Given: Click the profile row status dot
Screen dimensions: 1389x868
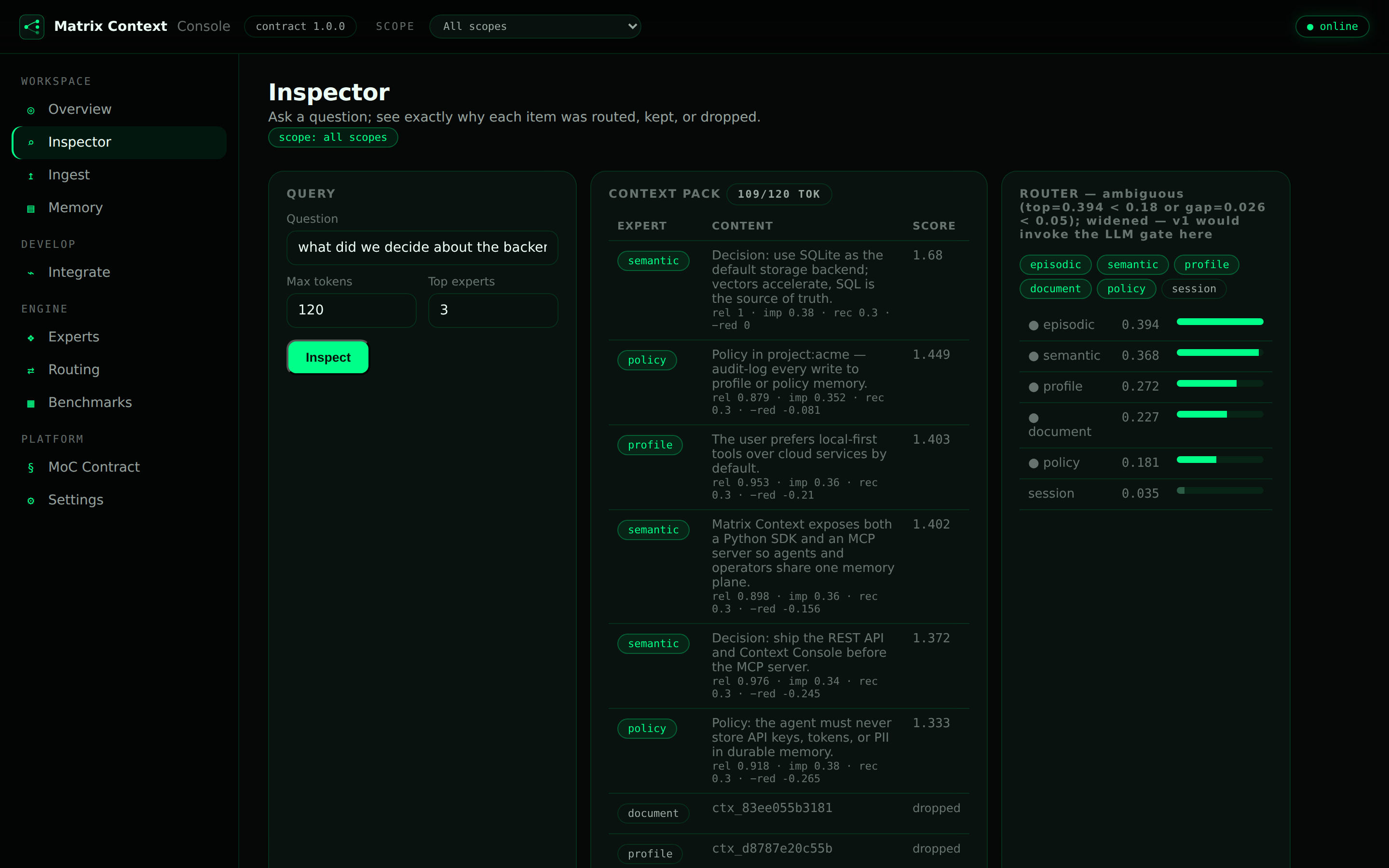Looking at the screenshot, I should pyautogui.click(x=1033, y=388).
